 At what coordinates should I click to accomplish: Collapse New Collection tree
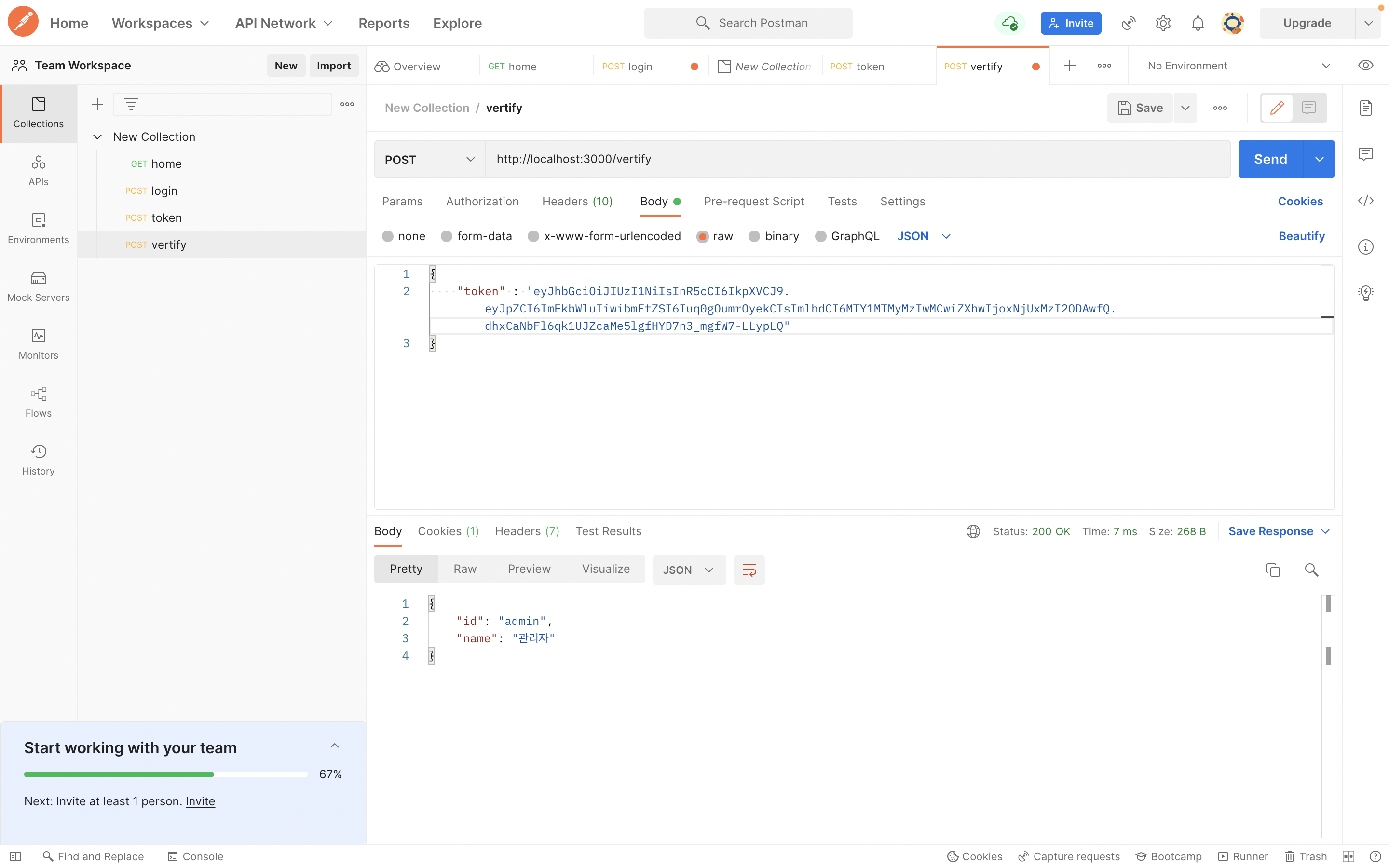[97, 136]
